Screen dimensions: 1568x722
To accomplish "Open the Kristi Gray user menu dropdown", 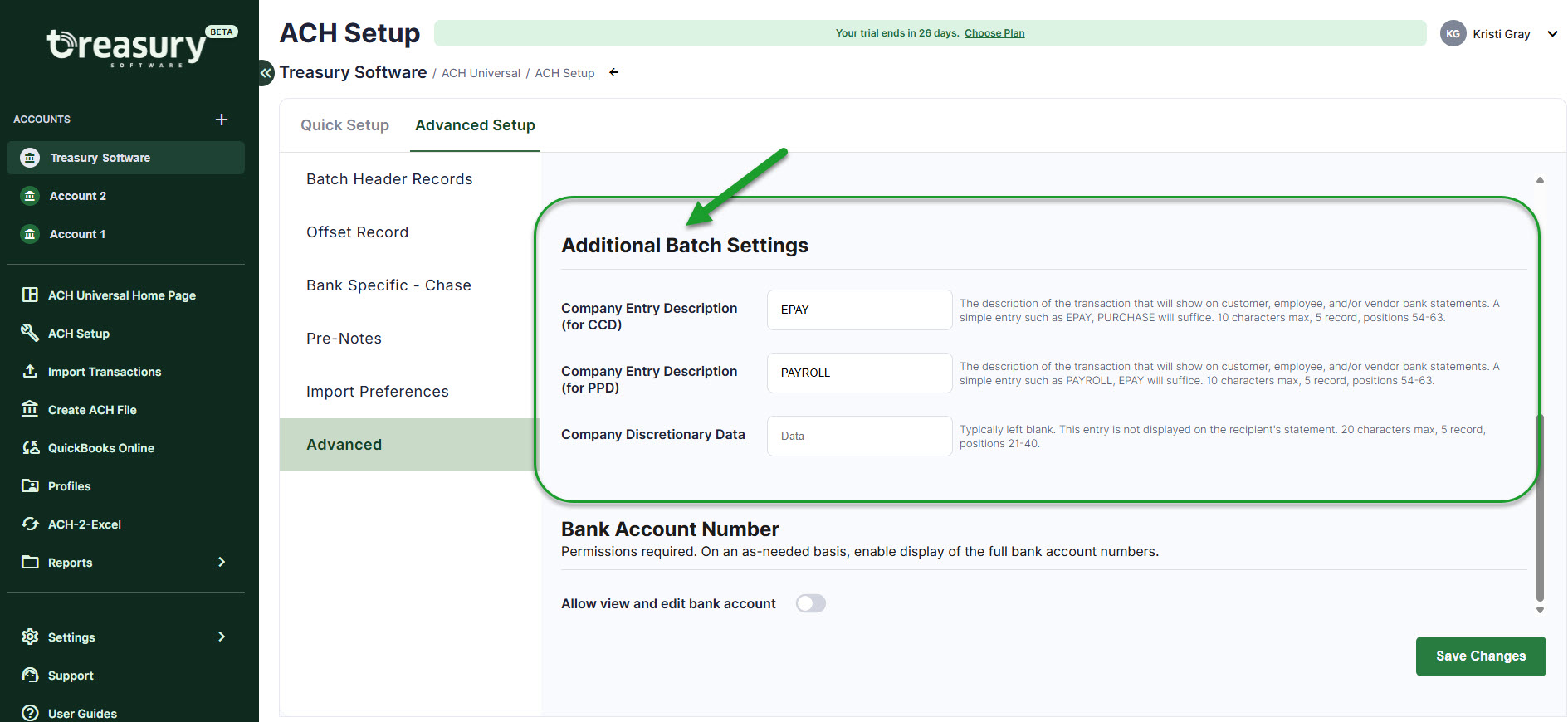I will click(1552, 34).
